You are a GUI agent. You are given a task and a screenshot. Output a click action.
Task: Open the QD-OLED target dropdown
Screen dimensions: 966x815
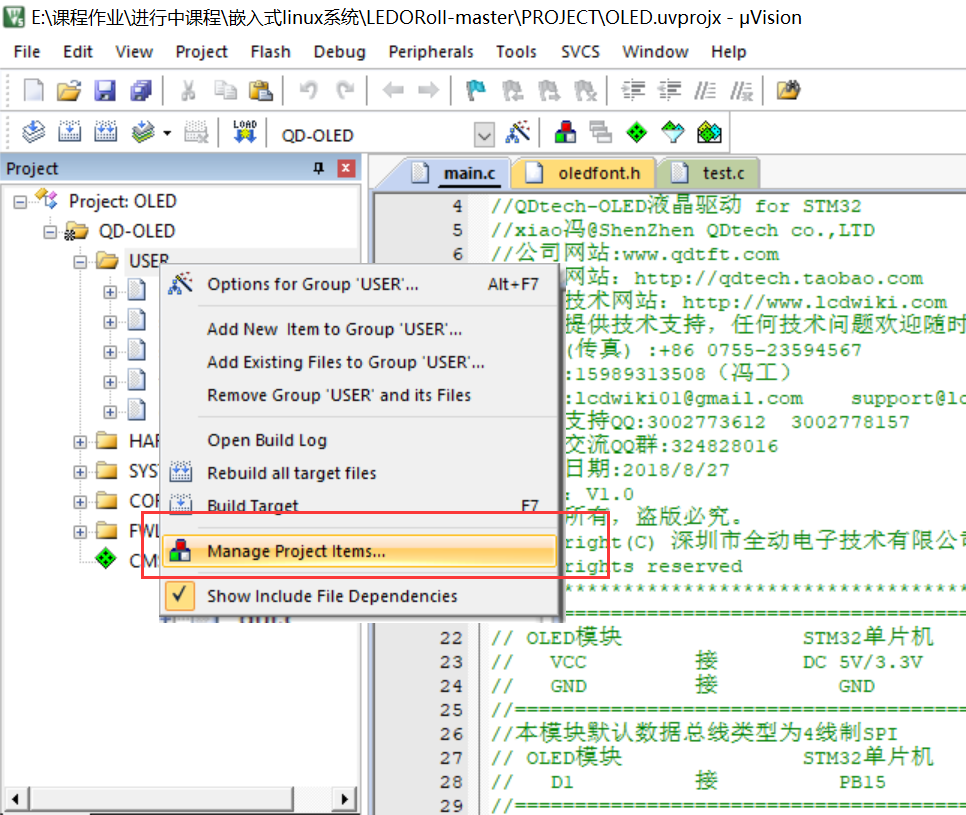click(484, 133)
